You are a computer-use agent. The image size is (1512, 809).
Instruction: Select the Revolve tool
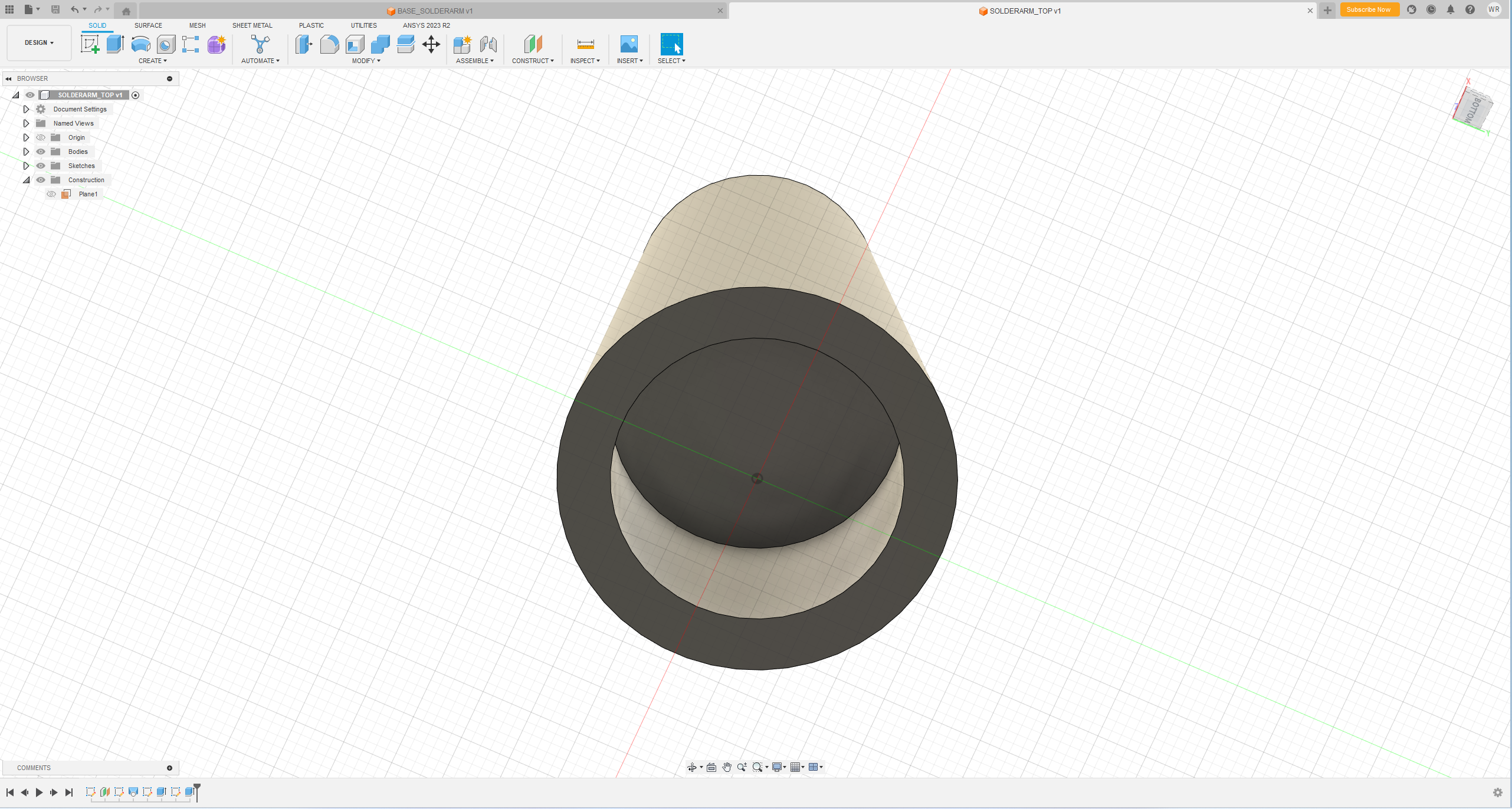[140, 44]
